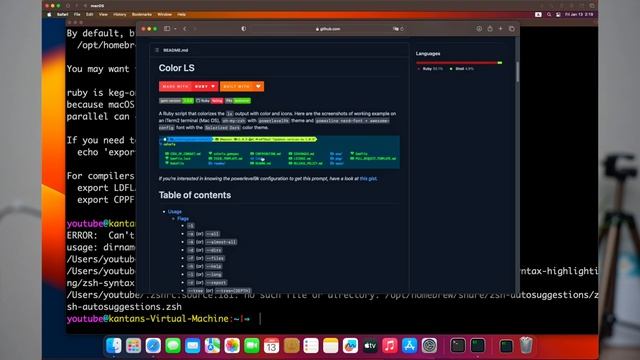
Task: Open Apple TV from the Dock
Action: click(x=370, y=346)
